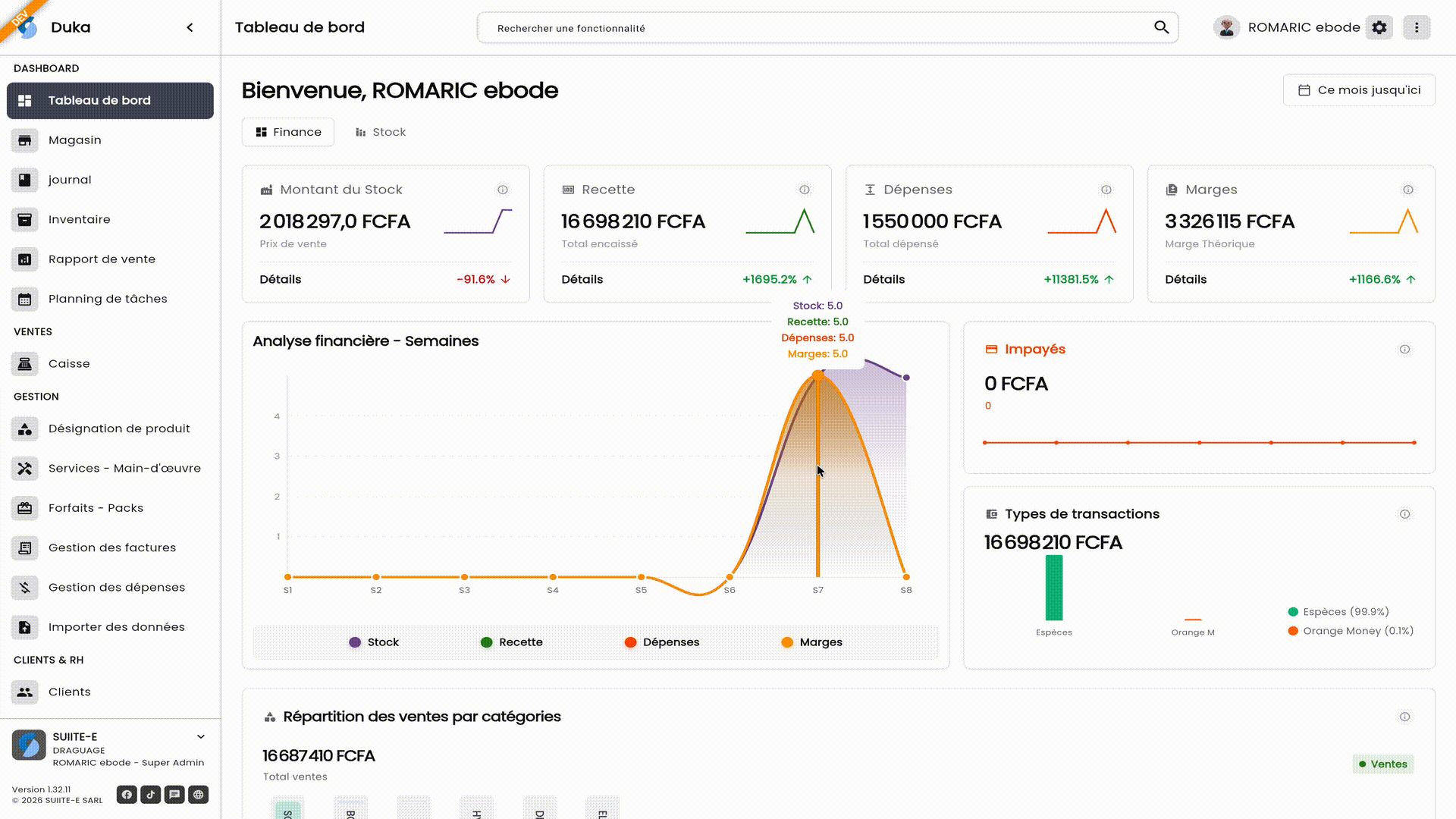
Task: Select the Finance tab
Action: (288, 132)
